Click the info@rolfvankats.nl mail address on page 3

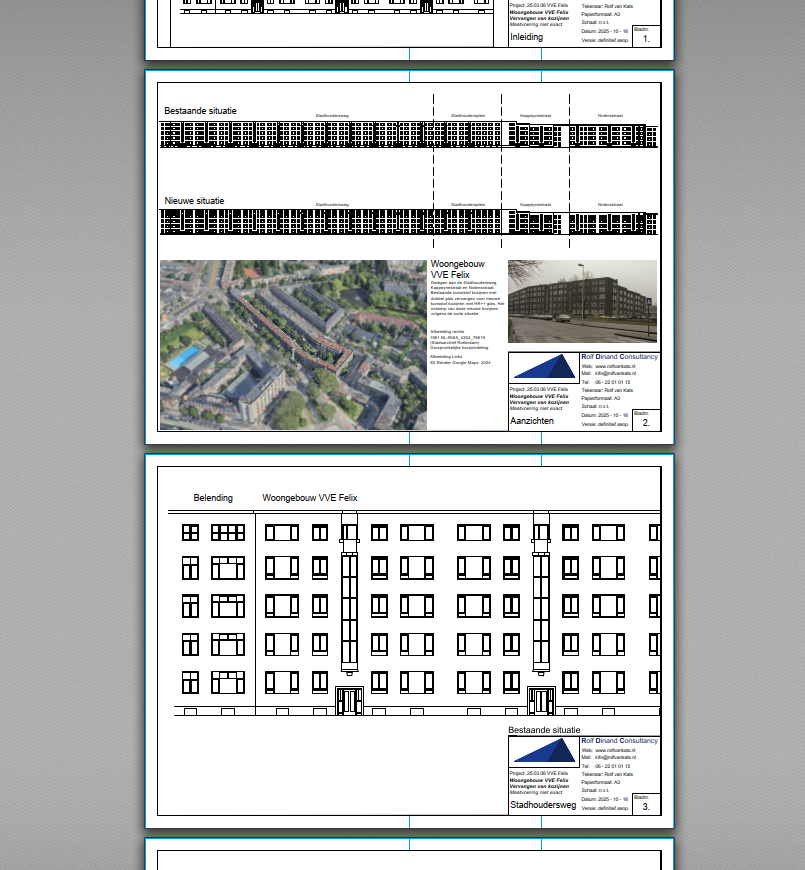point(615,757)
